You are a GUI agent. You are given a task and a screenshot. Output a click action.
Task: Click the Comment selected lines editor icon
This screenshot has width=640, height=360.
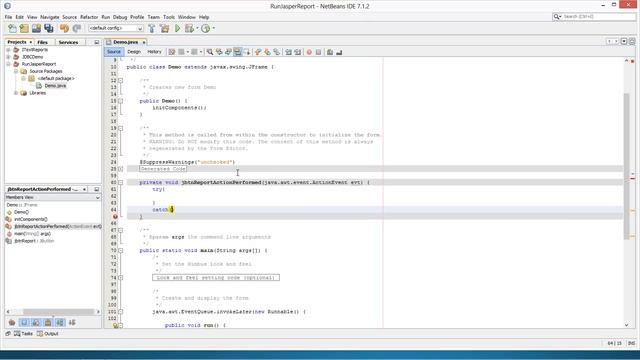[x=330, y=52]
